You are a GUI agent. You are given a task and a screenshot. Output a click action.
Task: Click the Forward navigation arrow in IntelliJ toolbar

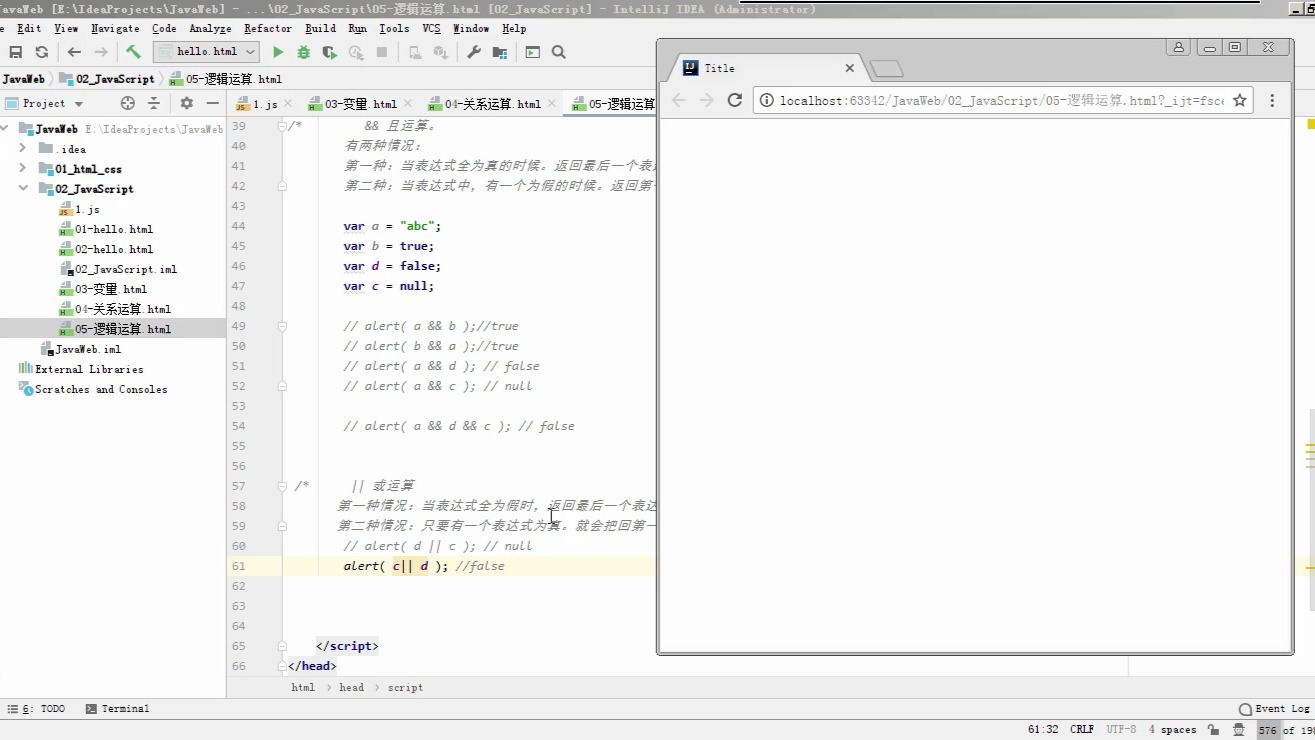101,52
